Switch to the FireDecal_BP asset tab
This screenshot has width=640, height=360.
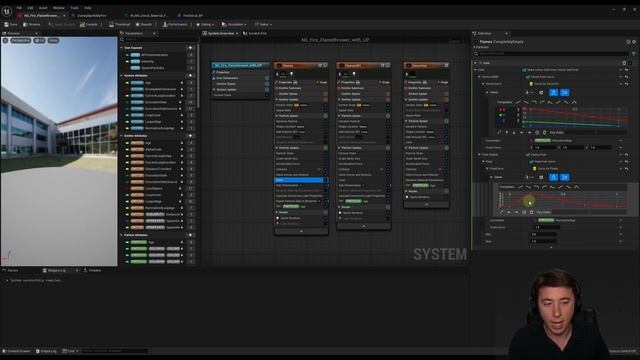tap(191, 16)
